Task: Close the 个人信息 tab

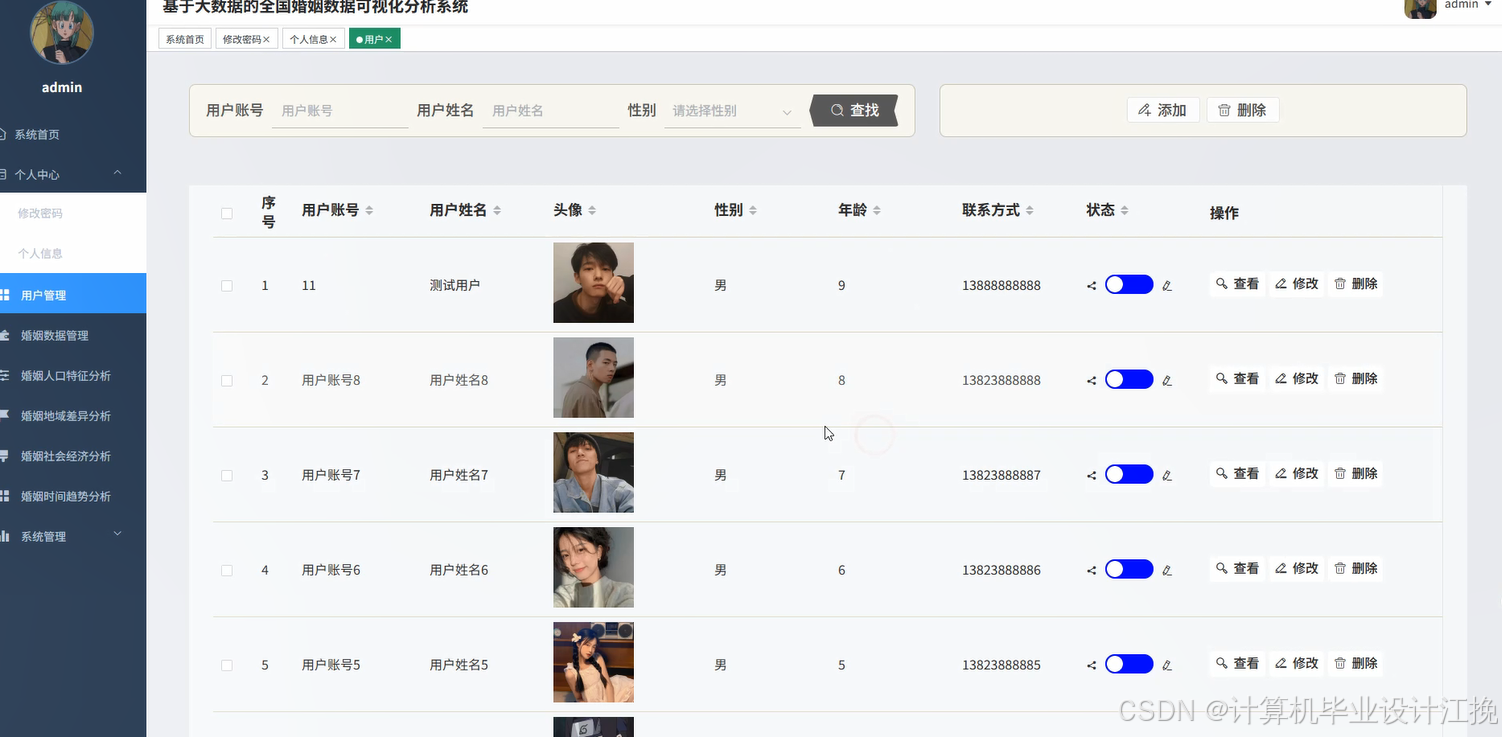Action: (334, 40)
